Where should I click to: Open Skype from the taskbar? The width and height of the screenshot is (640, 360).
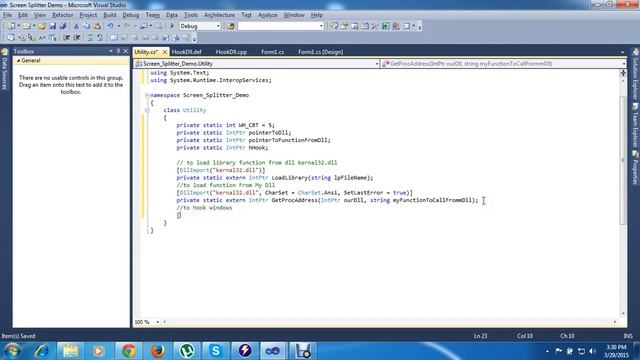click(x=216, y=351)
